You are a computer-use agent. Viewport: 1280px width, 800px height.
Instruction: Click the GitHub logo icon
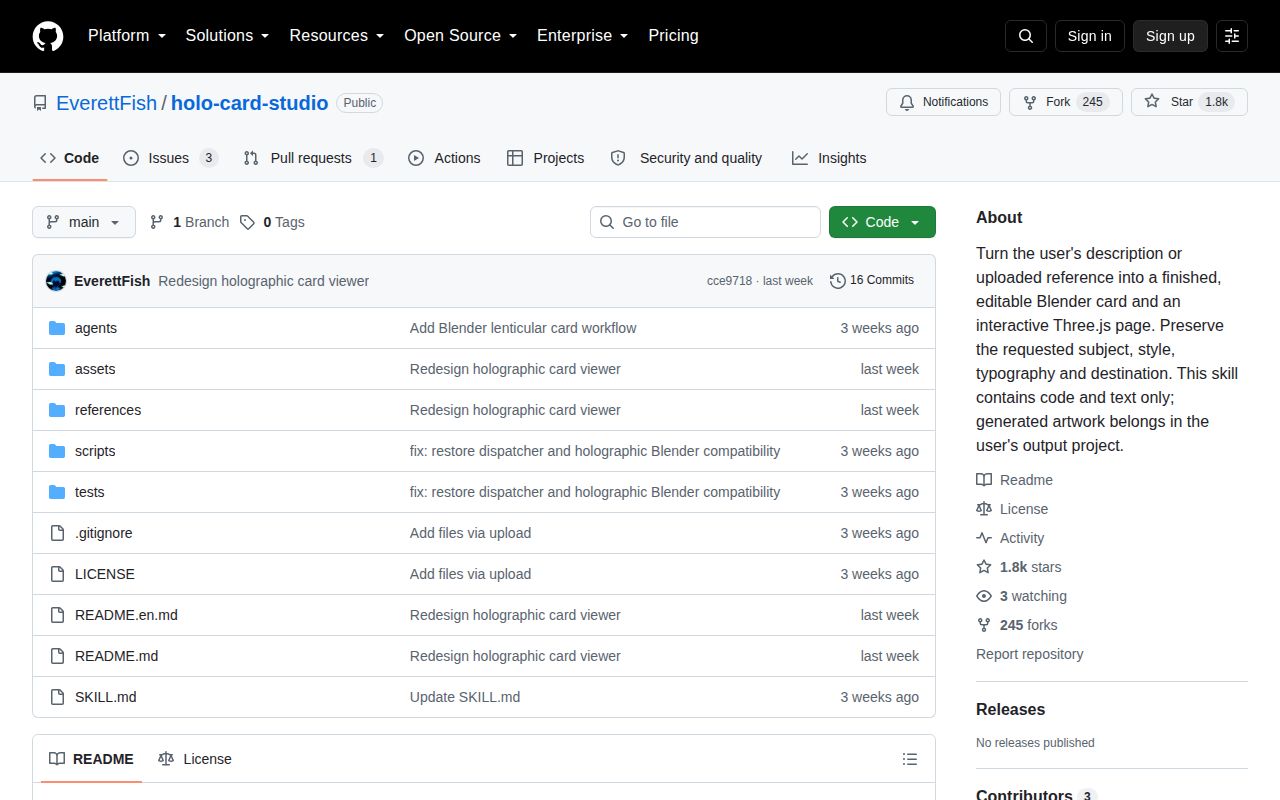(48, 36)
